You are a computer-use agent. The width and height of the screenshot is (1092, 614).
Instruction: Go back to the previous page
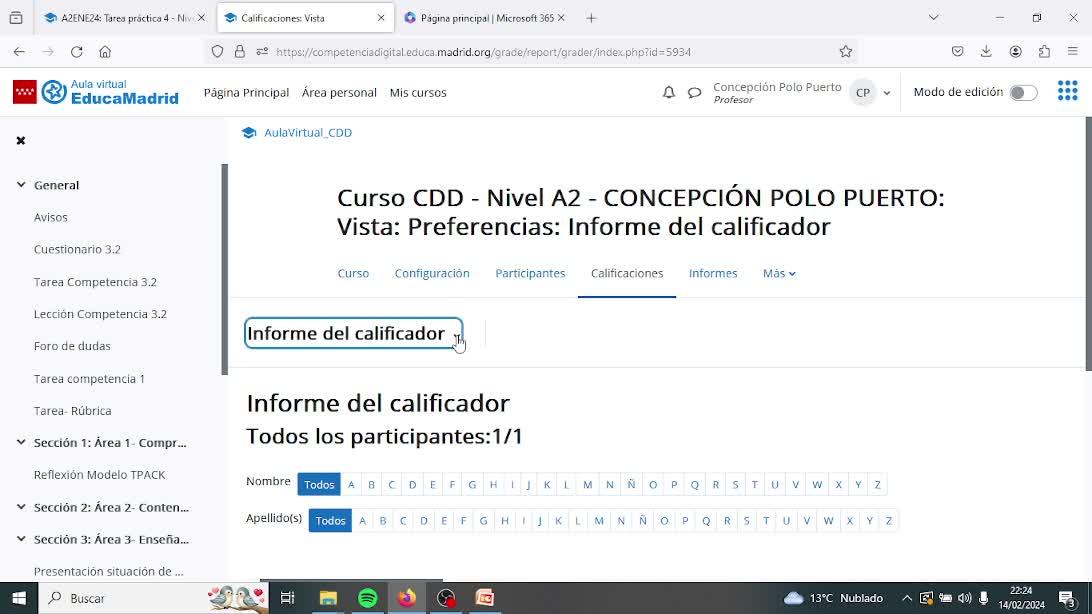(x=20, y=52)
